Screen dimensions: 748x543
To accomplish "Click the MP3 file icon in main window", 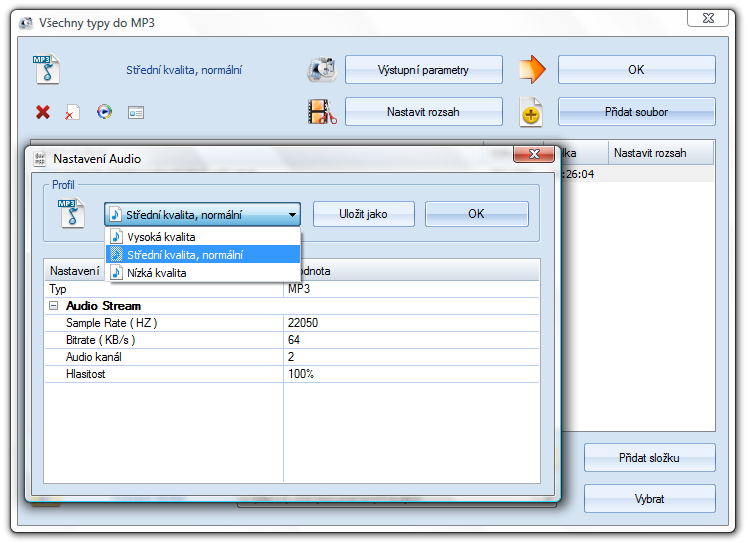I will [x=46, y=69].
